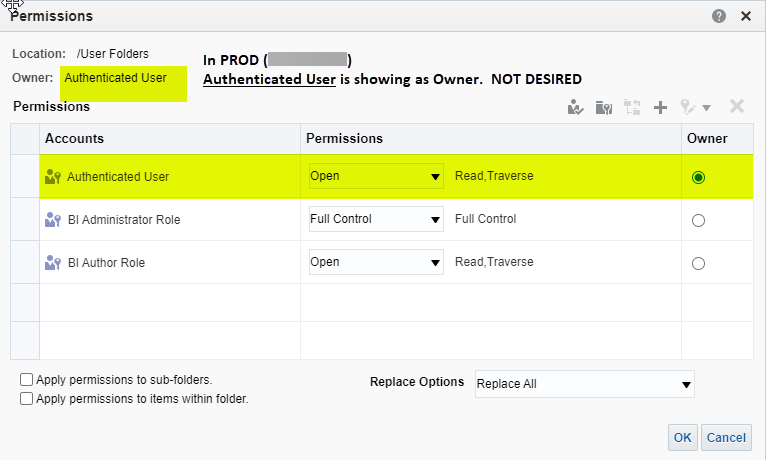Viewport: 766px width, 460px height.
Task: Set BI Author Role as owner
Action: point(698,263)
